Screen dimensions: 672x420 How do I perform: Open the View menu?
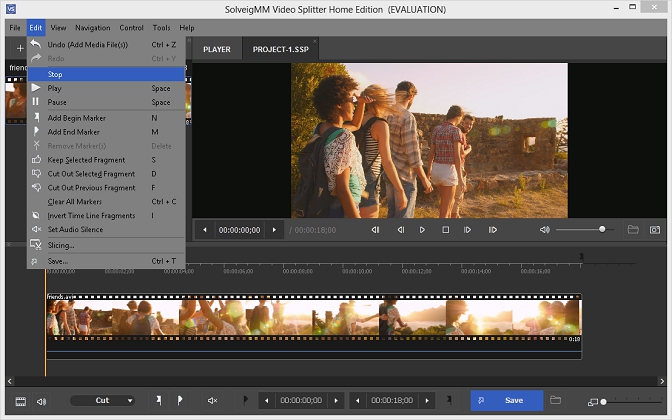(x=58, y=28)
